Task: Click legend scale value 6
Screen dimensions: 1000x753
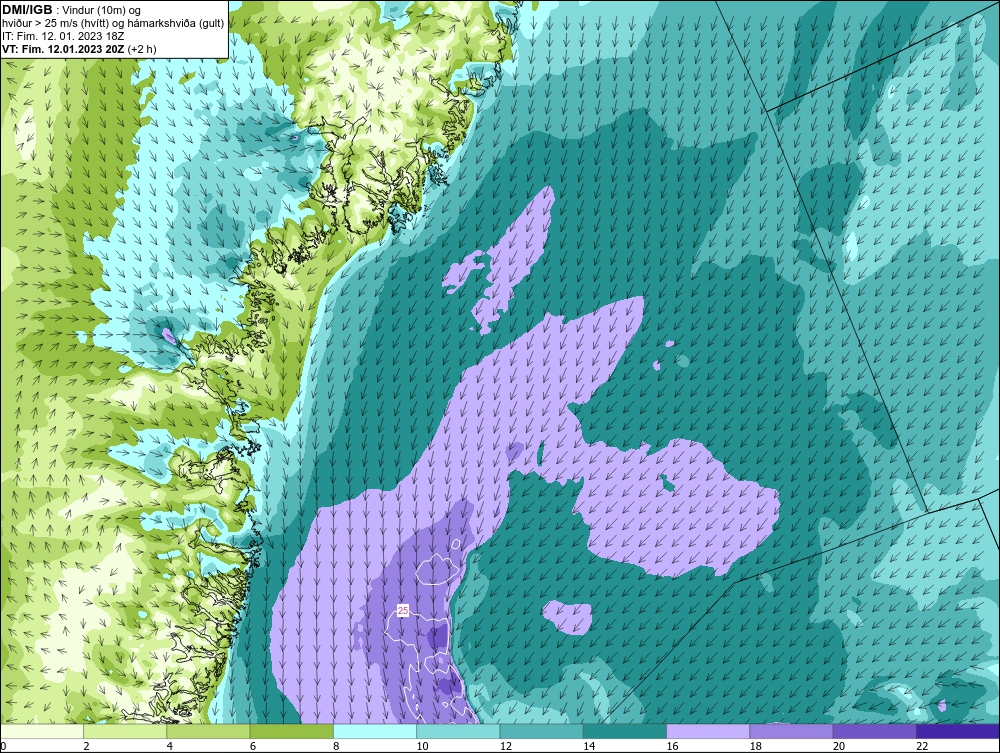Action: click(253, 747)
